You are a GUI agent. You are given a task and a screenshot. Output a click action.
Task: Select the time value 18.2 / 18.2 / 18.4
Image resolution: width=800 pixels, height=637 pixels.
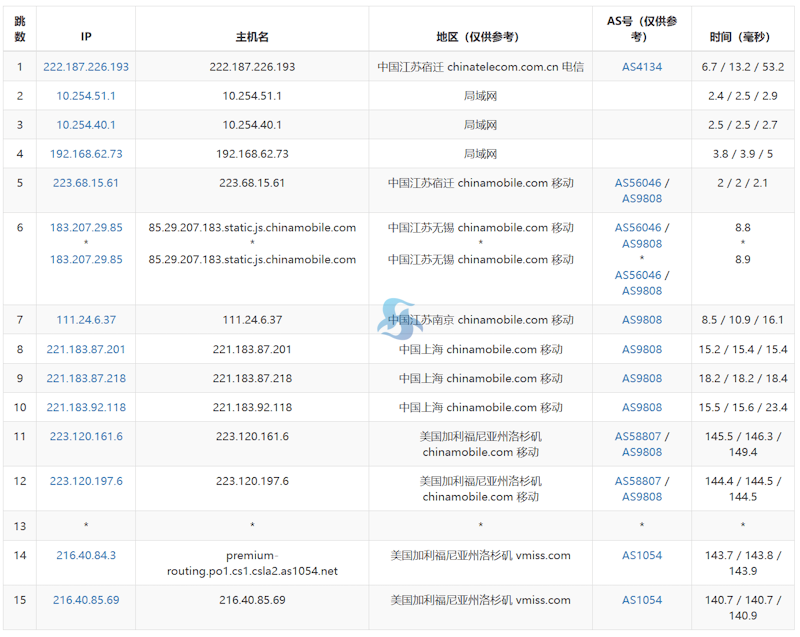[x=743, y=378]
